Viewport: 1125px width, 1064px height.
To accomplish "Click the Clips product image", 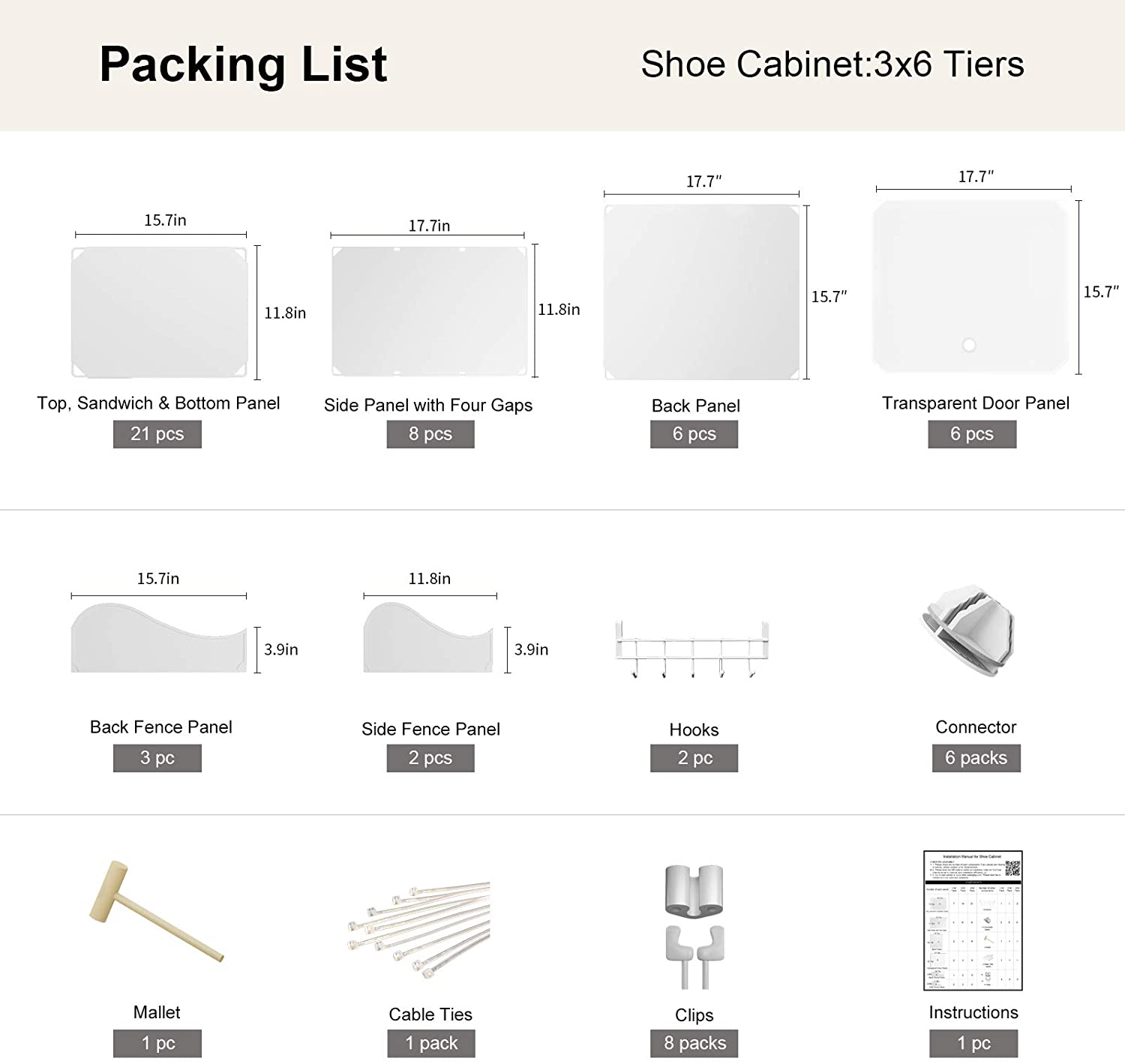I will tap(694, 926).
